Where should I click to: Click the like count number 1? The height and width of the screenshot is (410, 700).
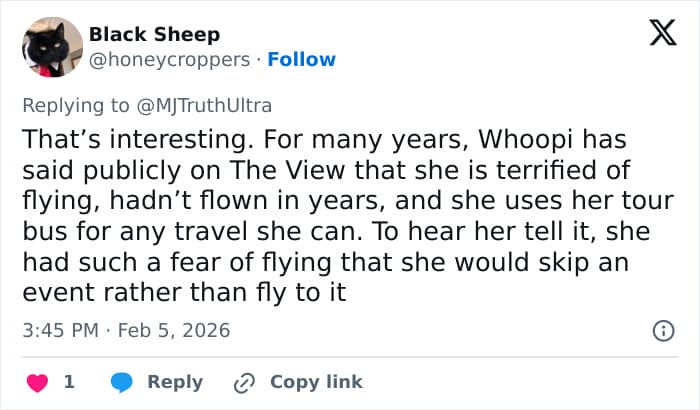(69, 382)
